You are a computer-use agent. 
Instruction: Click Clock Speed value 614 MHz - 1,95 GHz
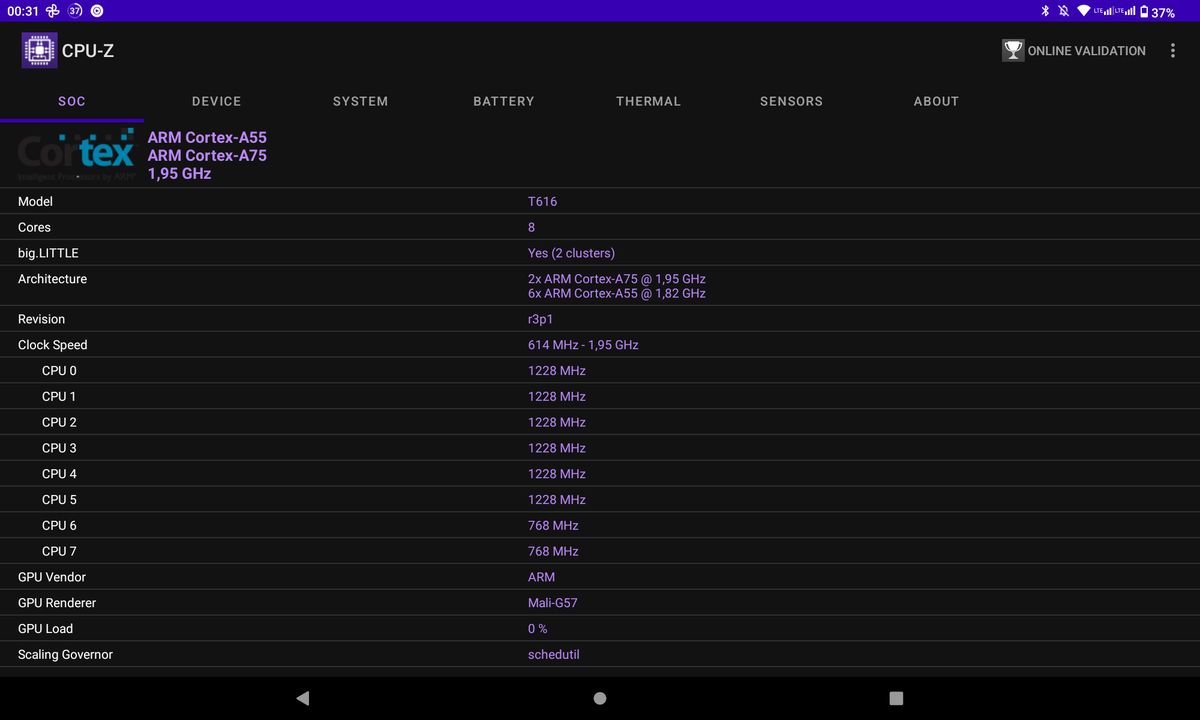(x=583, y=345)
